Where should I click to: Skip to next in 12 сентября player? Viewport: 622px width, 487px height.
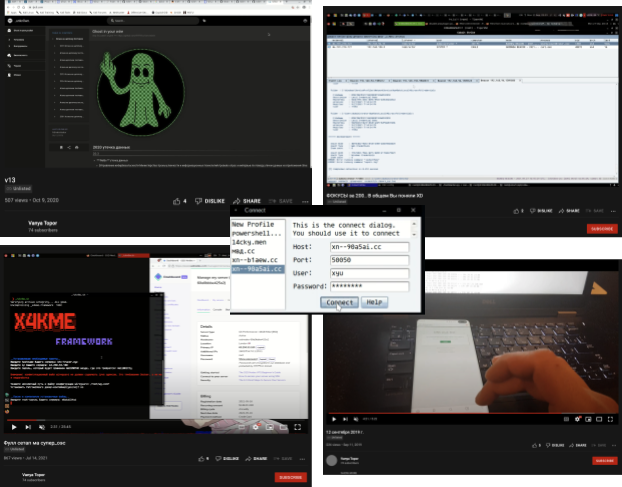pos(345,419)
